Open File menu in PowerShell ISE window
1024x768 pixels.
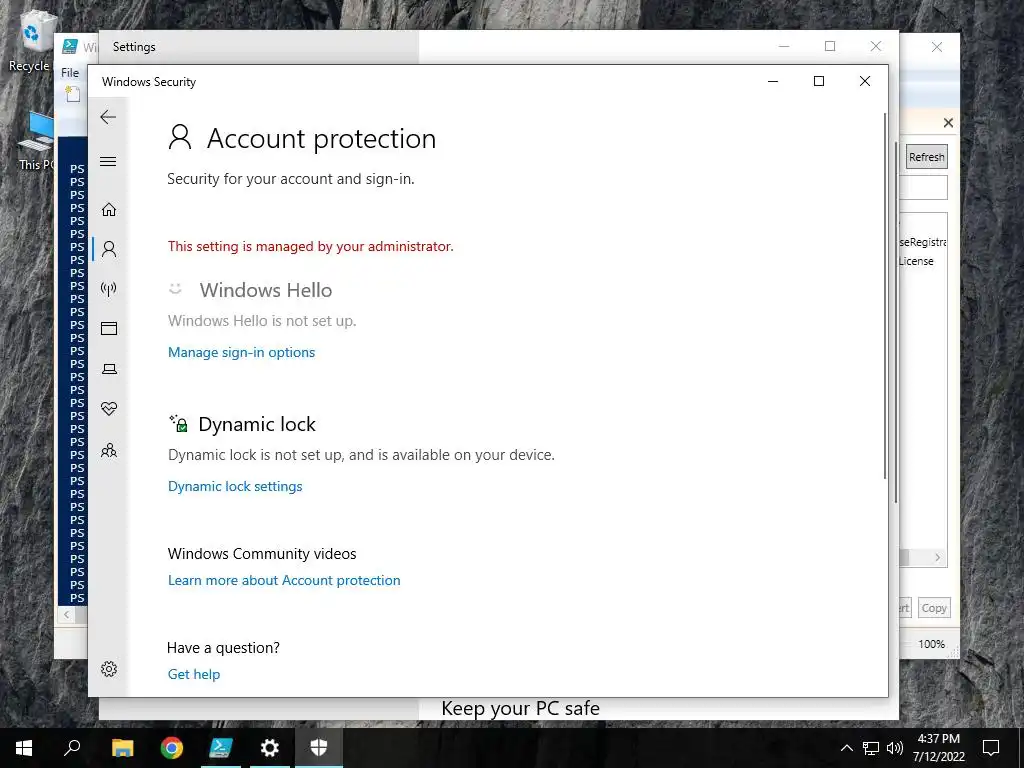(70, 72)
